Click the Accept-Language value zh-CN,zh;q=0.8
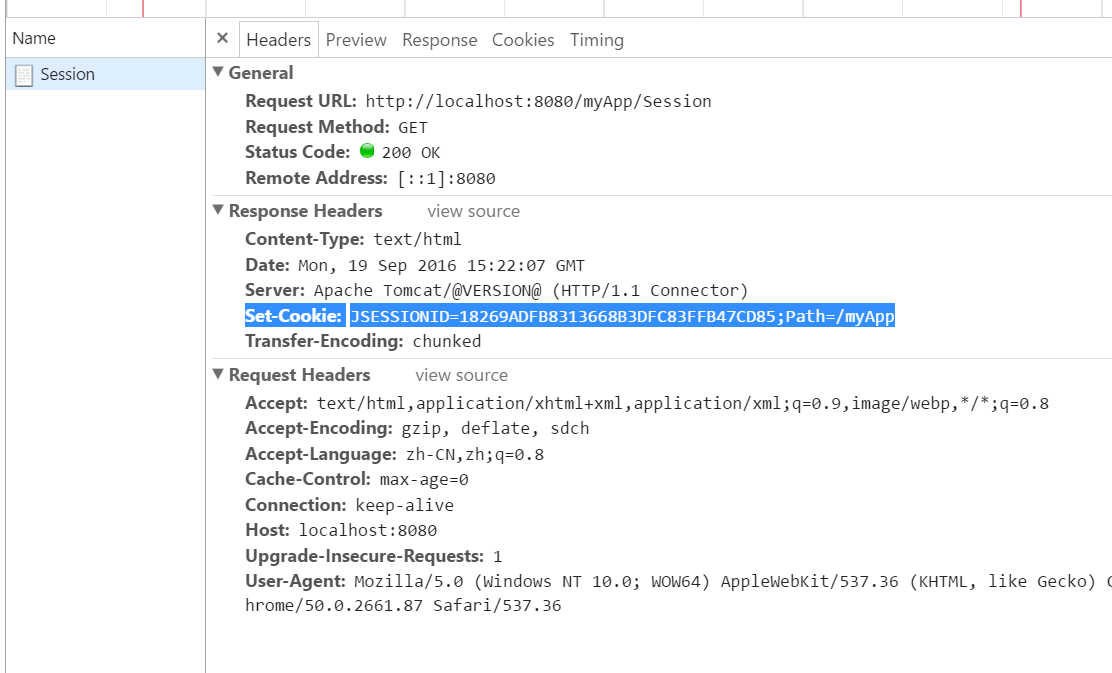The width and height of the screenshot is (1112, 673). (x=475, y=455)
